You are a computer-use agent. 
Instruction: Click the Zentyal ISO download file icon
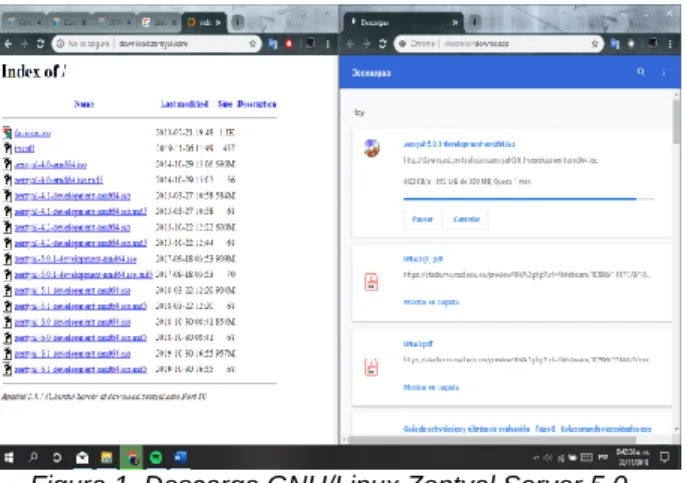click(x=372, y=148)
